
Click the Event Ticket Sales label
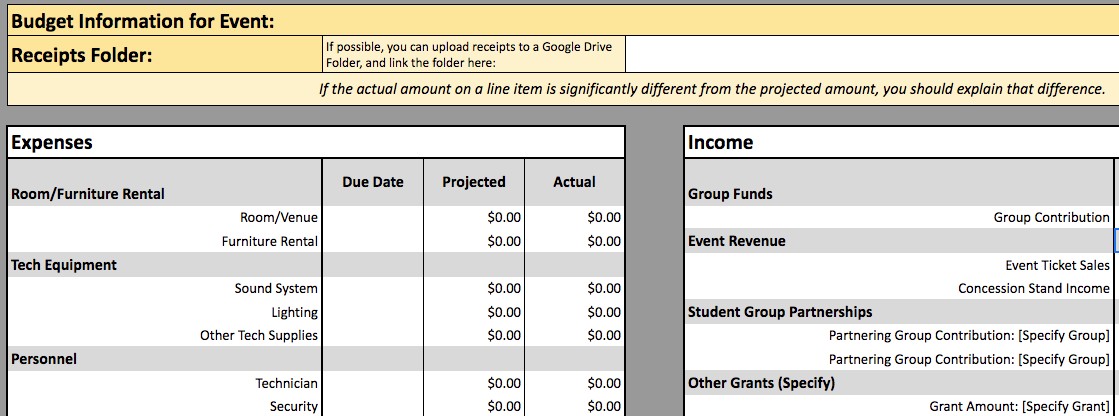coord(1057,265)
